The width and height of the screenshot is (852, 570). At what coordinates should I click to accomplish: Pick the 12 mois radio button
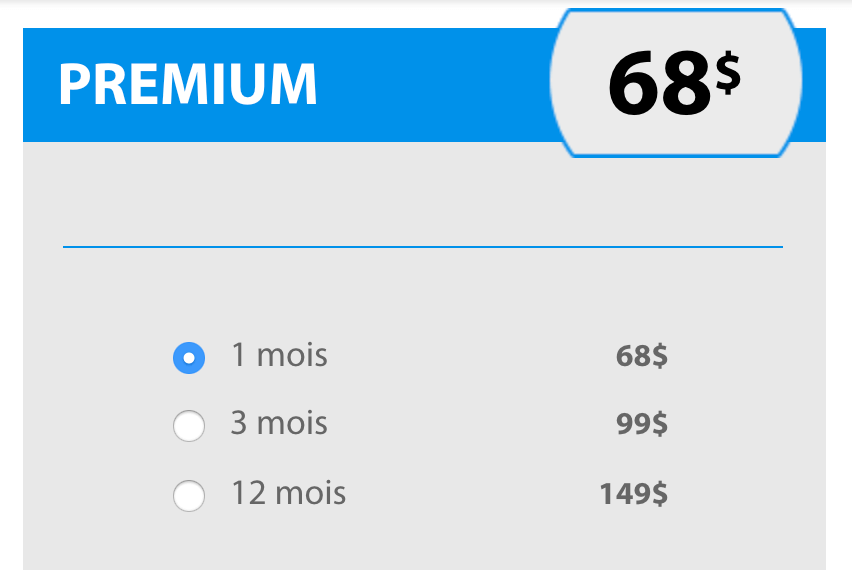[189, 495]
